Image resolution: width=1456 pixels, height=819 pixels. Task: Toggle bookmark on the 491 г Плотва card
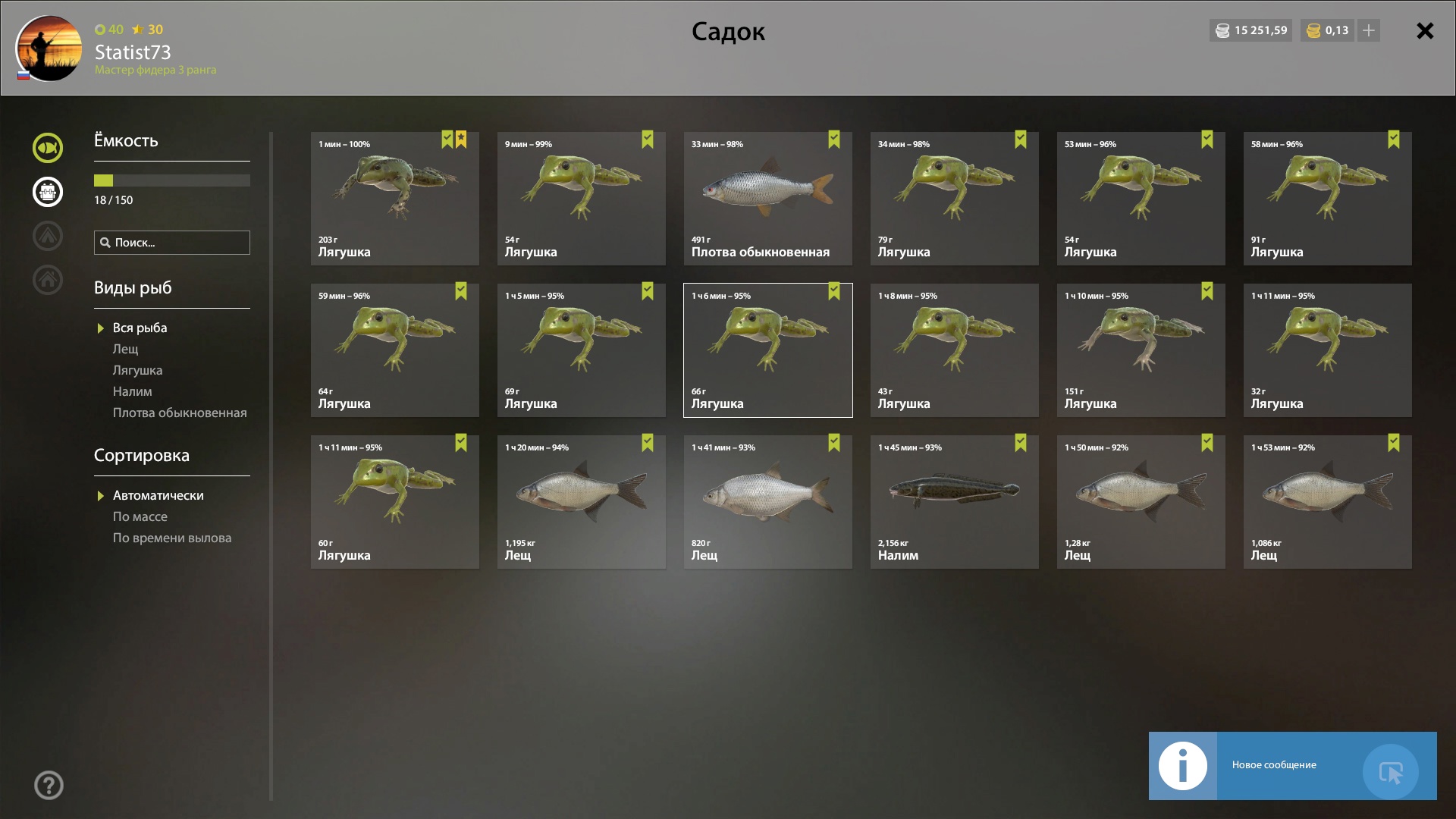point(834,140)
